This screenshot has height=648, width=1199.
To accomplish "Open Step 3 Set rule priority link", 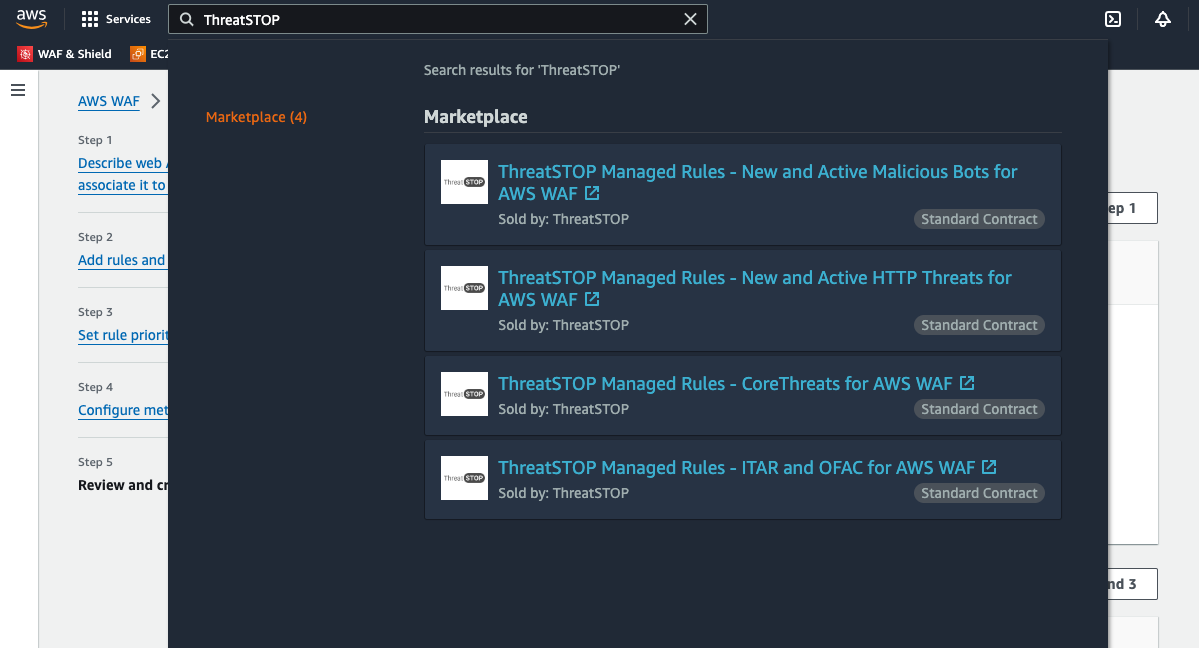I will coord(122,335).
